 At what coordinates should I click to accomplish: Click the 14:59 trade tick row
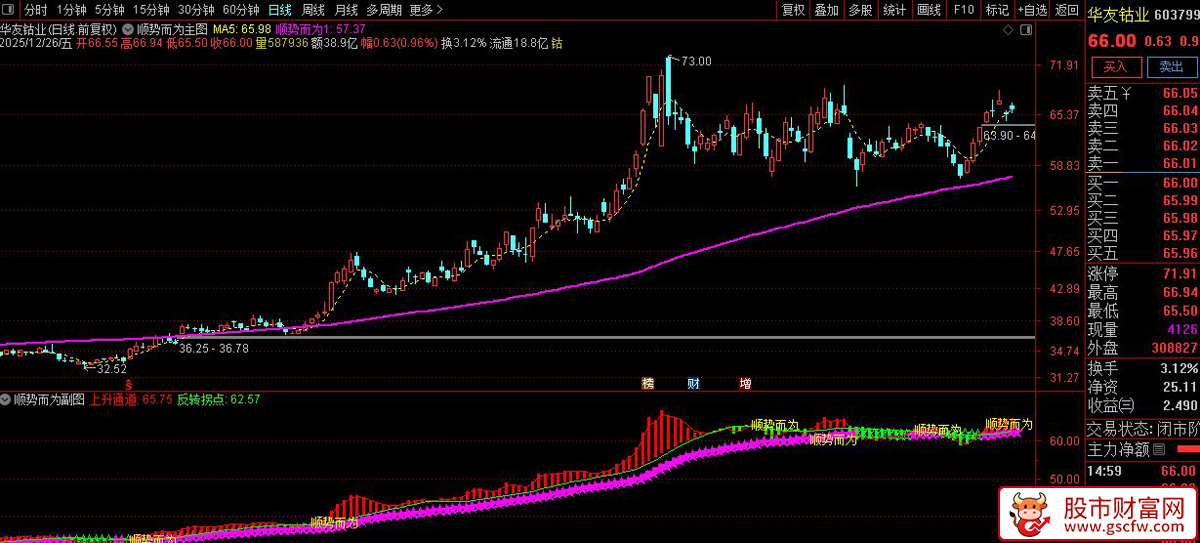(1143, 470)
